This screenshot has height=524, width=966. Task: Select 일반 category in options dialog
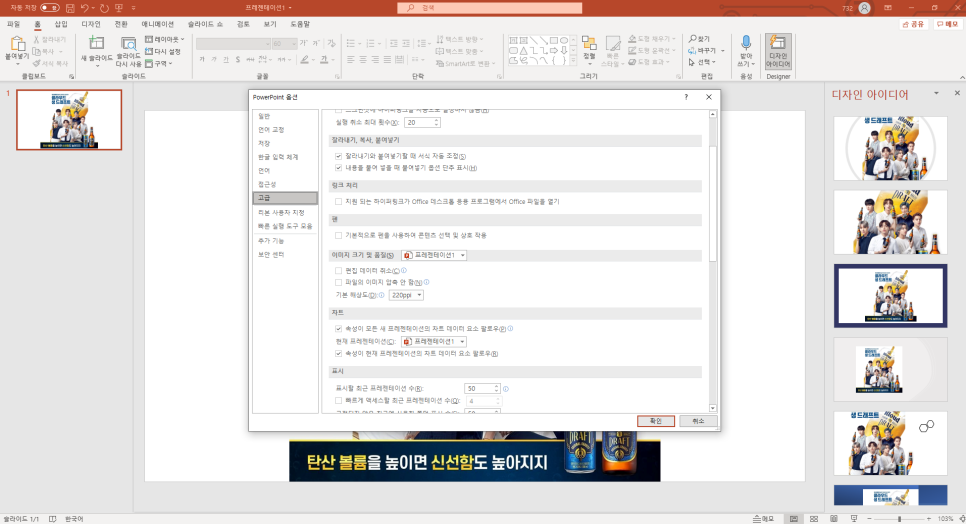click(285, 116)
